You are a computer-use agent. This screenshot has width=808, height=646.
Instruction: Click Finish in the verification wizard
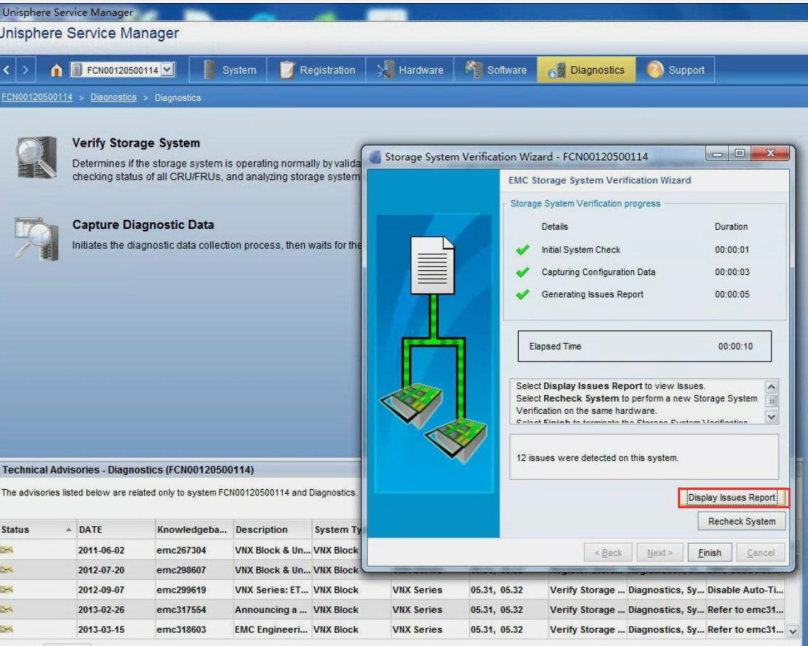710,553
